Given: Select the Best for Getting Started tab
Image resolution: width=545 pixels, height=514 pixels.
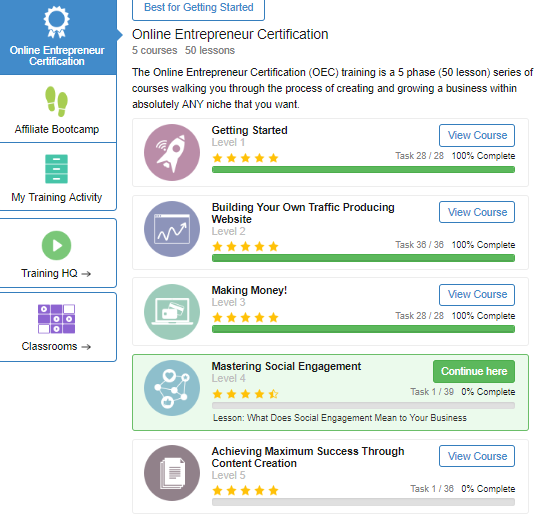Looking at the screenshot, I should coord(198,8).
